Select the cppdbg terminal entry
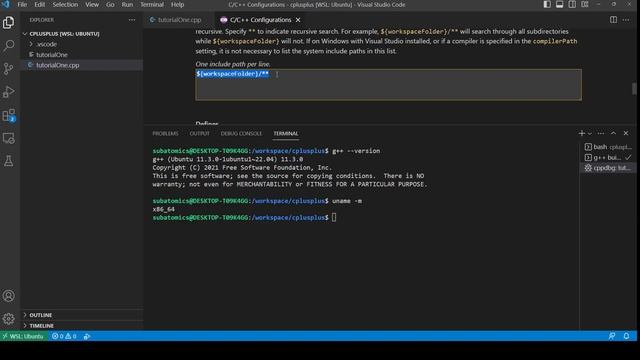640x360 pixels. click(608, 168)
